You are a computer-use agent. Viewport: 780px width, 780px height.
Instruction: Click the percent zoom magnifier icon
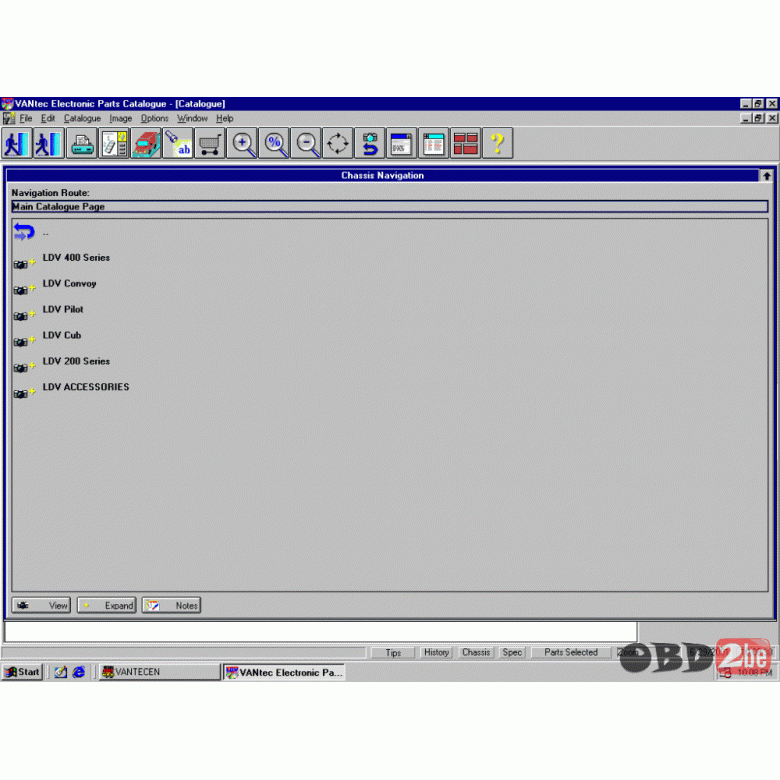274,144
